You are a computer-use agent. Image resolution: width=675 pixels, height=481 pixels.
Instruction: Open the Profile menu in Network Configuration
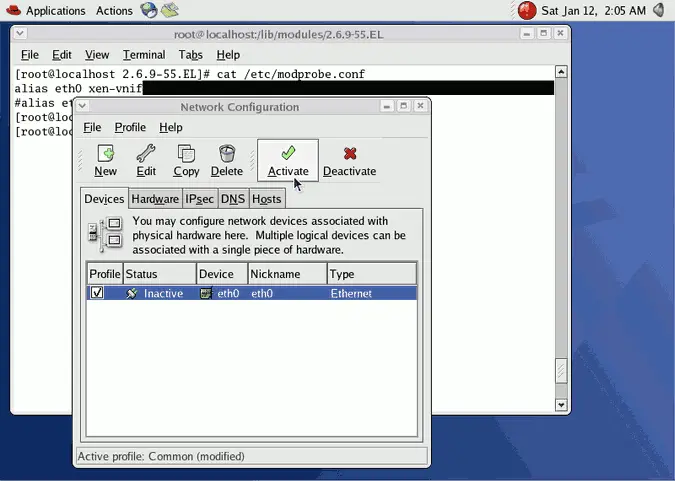[130, 128]
